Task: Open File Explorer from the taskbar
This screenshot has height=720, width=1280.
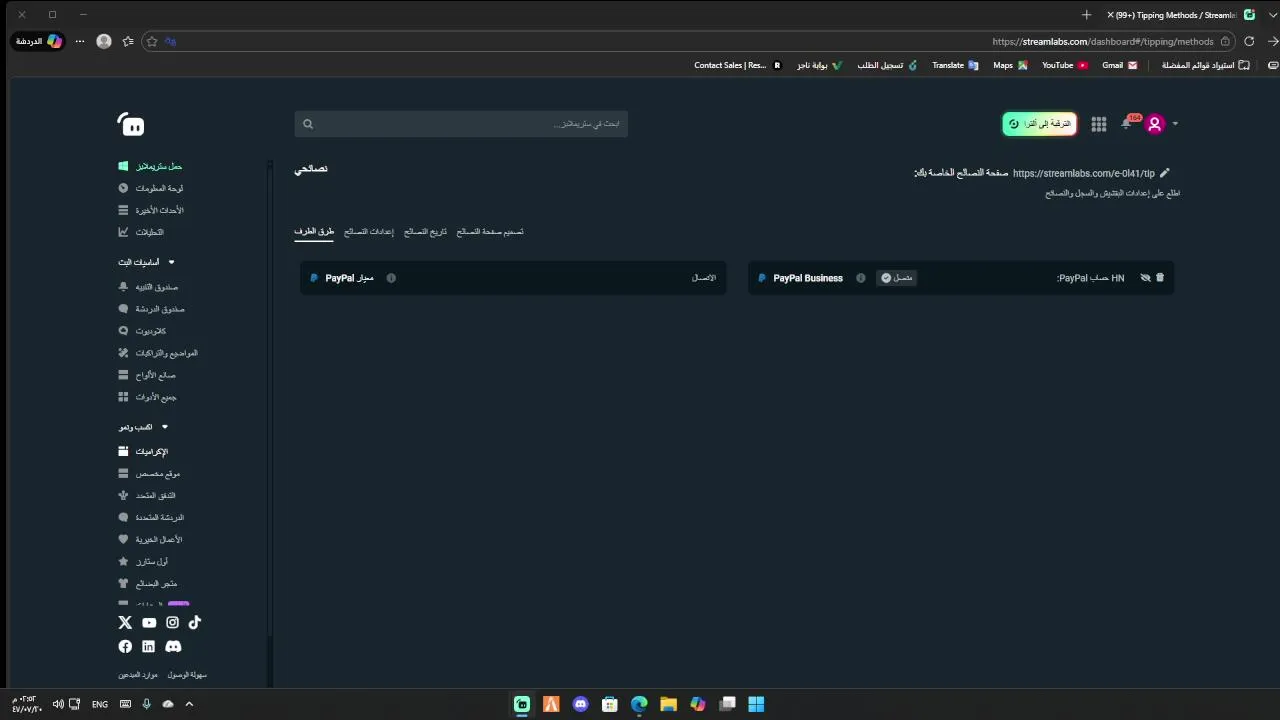Action: 668,704
